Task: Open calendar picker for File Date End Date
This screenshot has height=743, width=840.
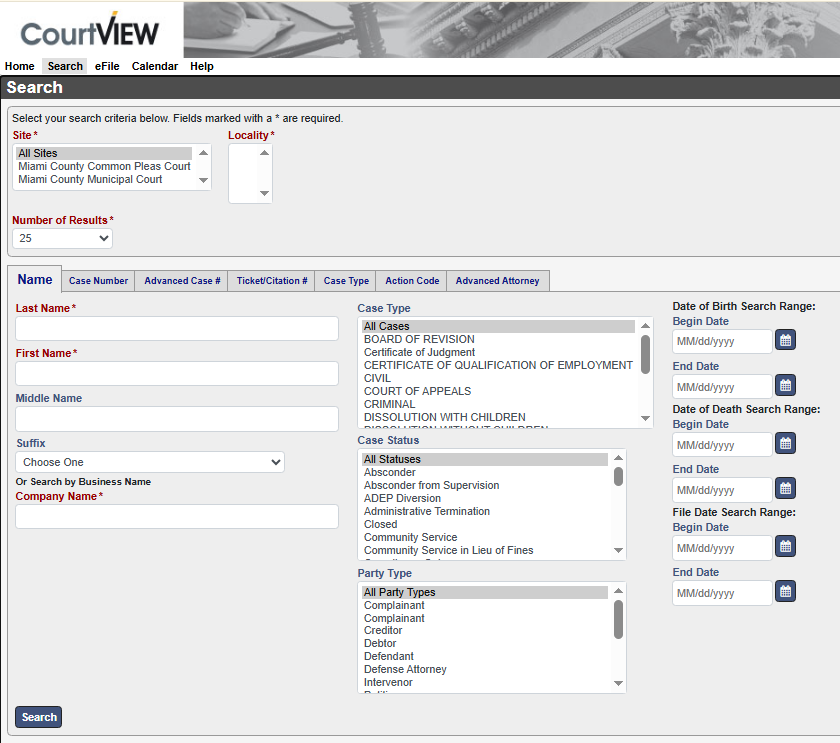Action: tap(786, 592)
